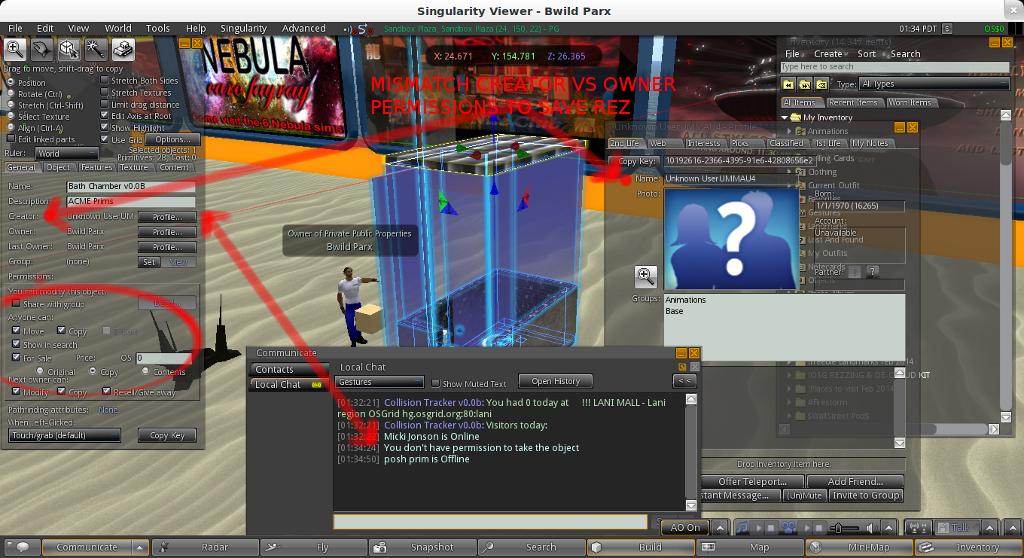The image size is (1024, 558).
Task: Open Radar from bottom toolbar
Action: click(205, 548)
